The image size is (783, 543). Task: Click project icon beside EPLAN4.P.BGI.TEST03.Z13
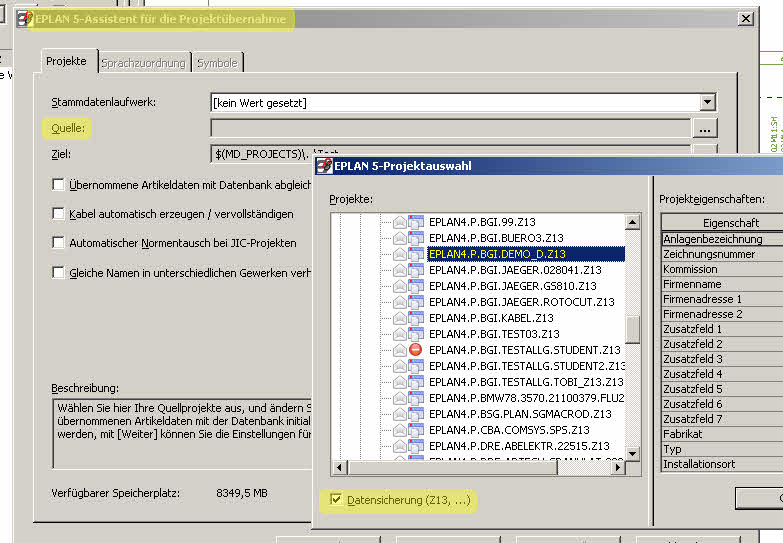coord(415,334)
